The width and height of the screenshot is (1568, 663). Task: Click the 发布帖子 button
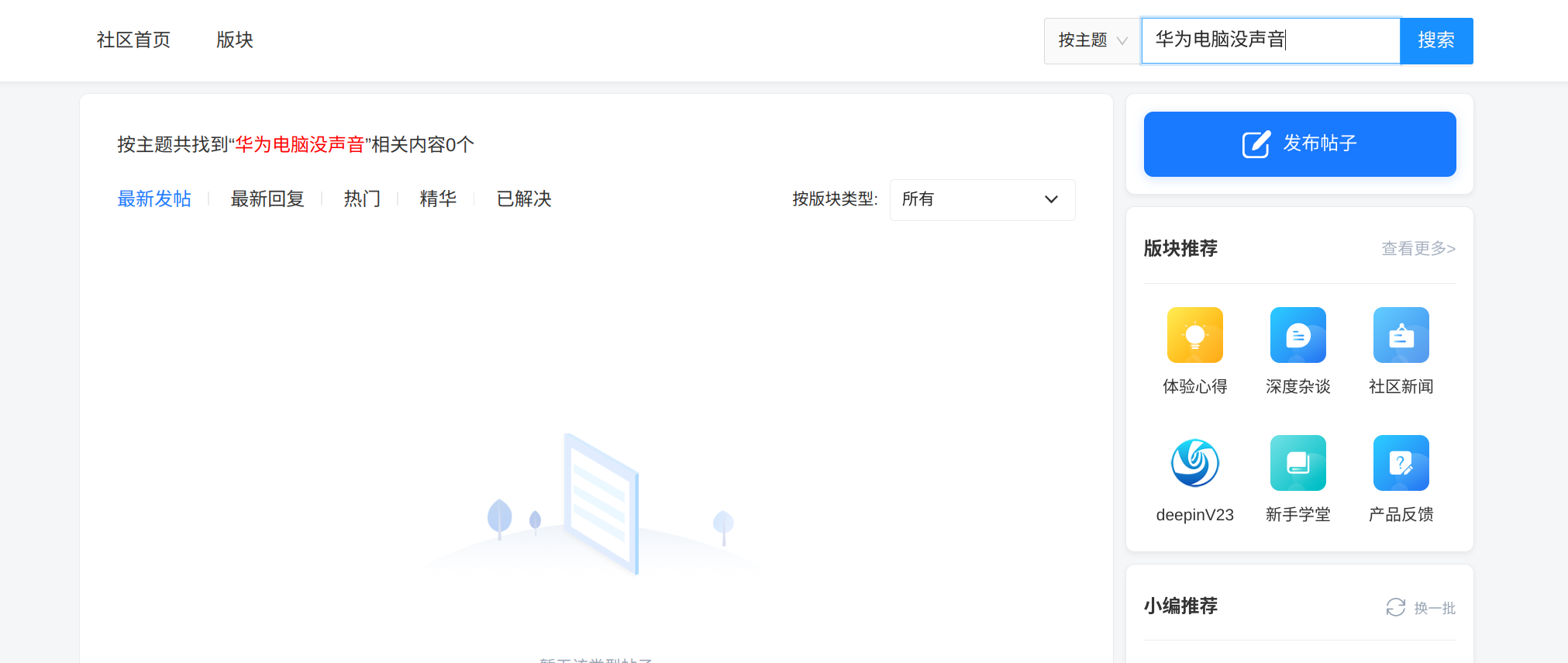[x=1300, y=144]
